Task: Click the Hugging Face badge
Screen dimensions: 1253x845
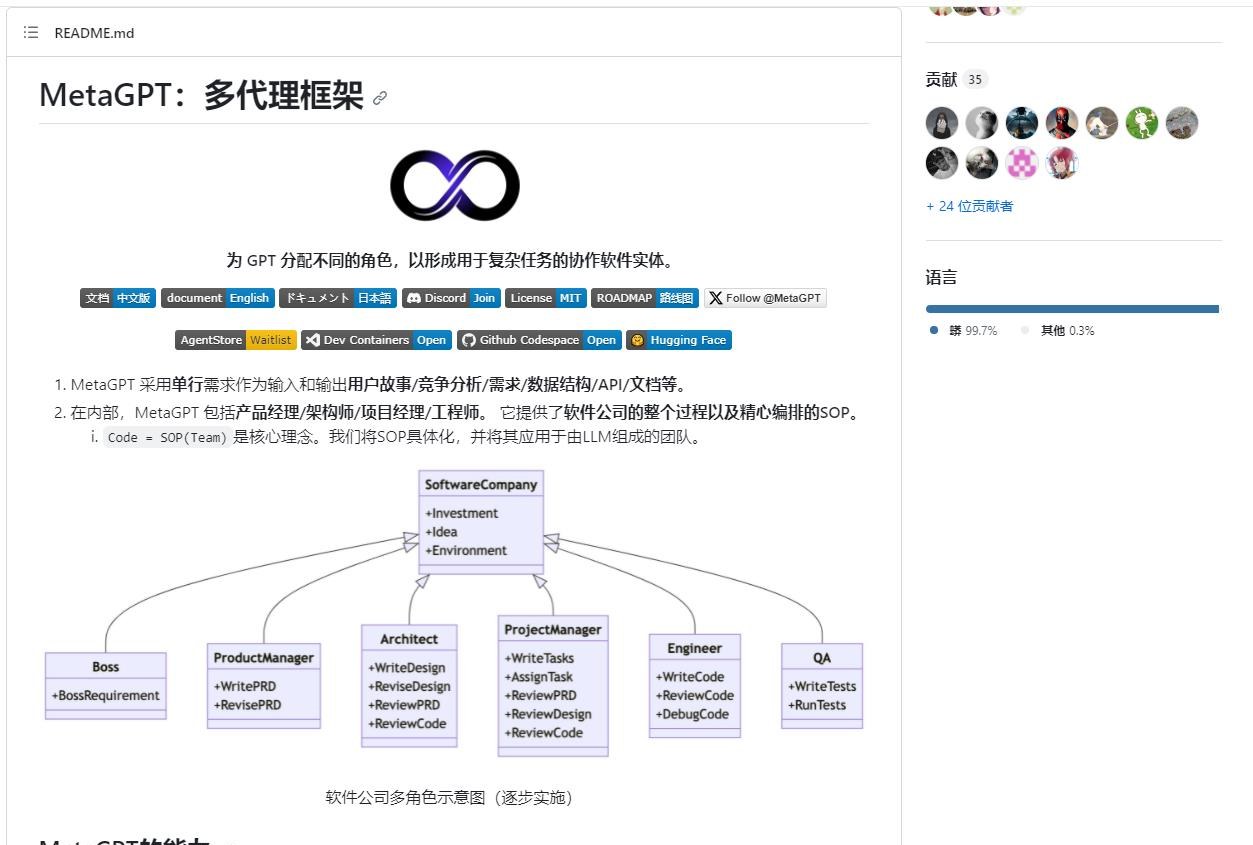Action: coord(679,340)
